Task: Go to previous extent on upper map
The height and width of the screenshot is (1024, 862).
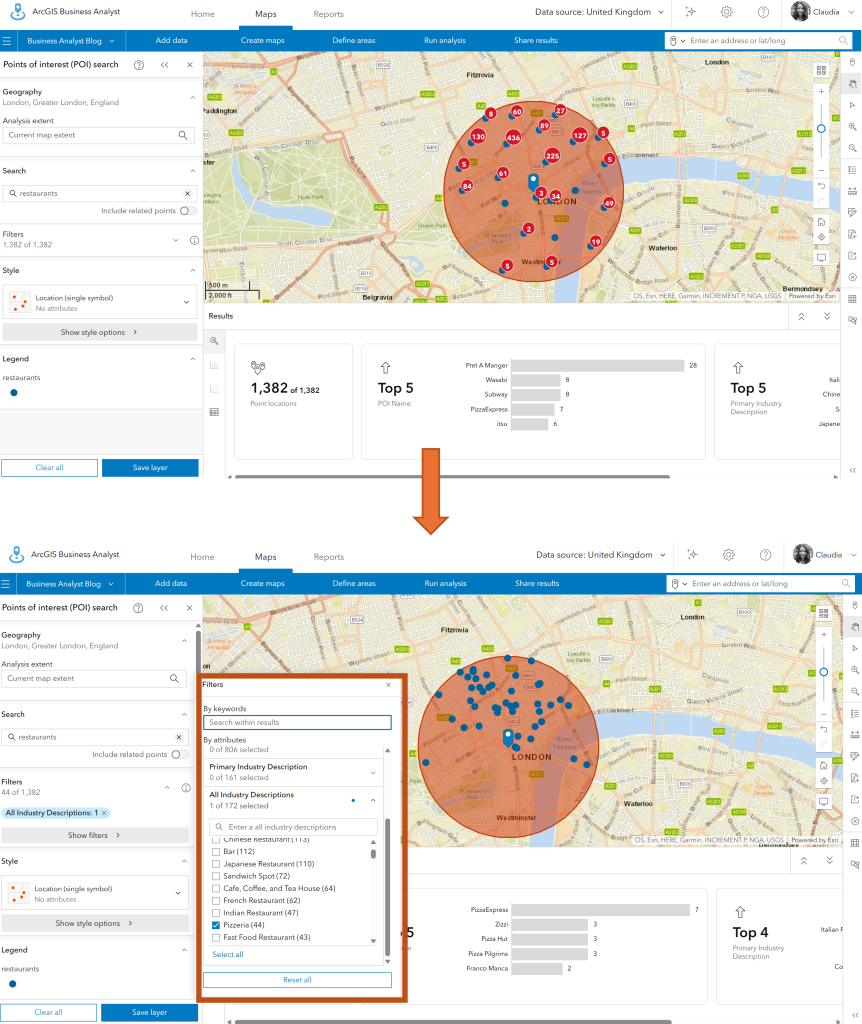Action: pos(822,186)
